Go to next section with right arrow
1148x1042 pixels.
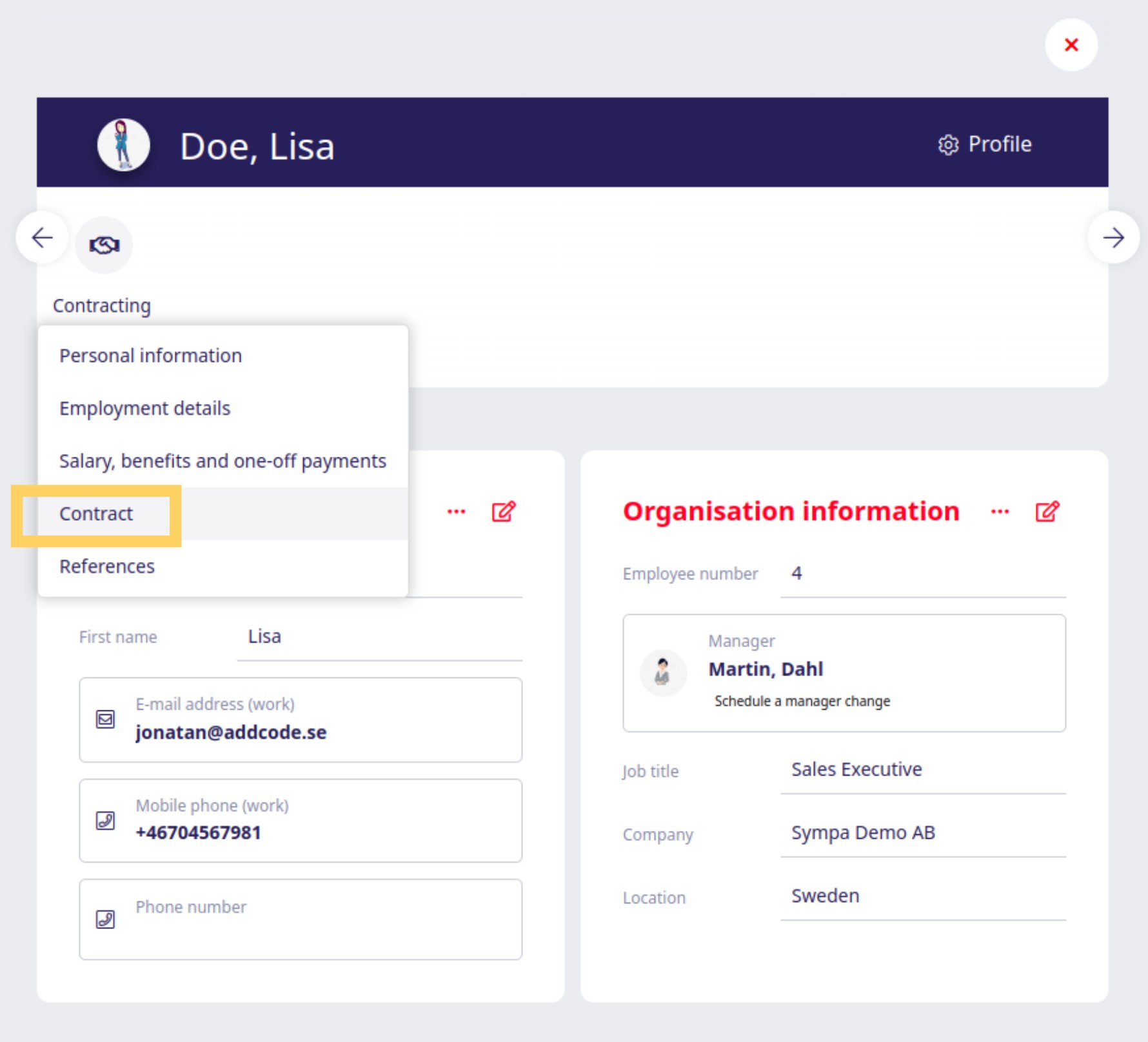click(1113, 237)
